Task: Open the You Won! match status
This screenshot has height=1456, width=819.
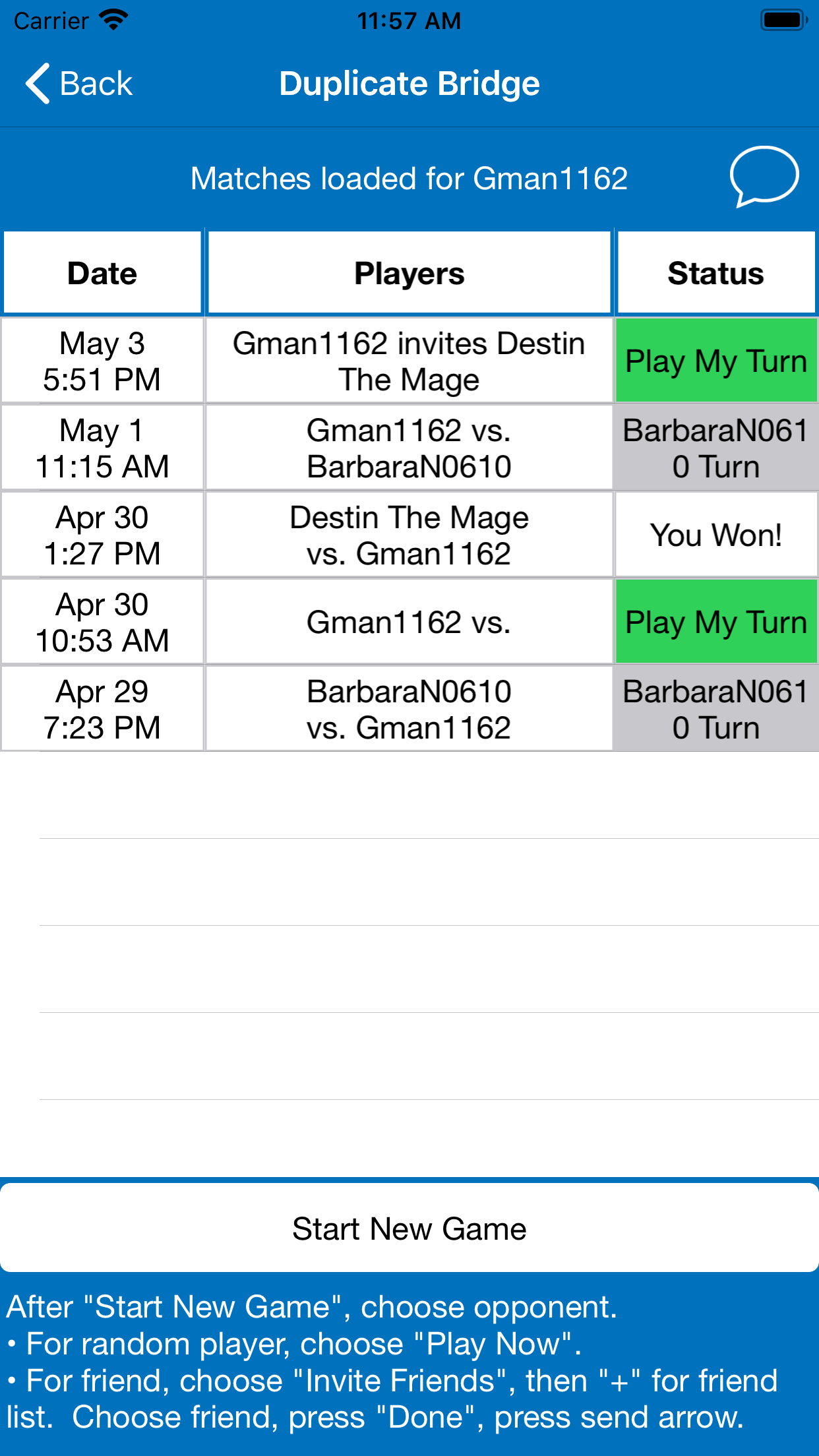Action: pyautogui.click(x=716, y=535)
